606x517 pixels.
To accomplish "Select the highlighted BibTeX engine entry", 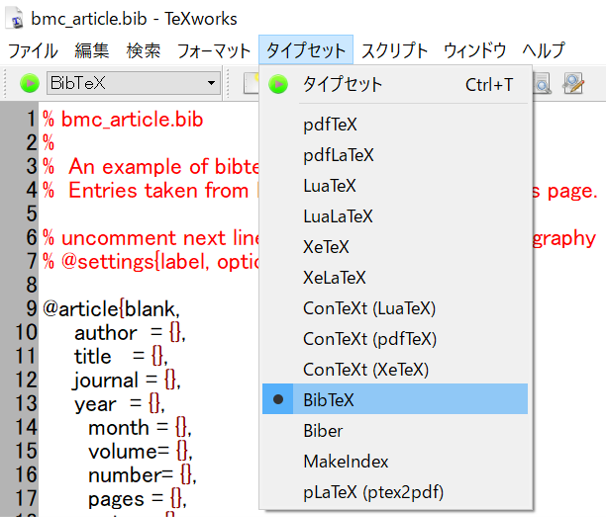I will click(395, 399).
